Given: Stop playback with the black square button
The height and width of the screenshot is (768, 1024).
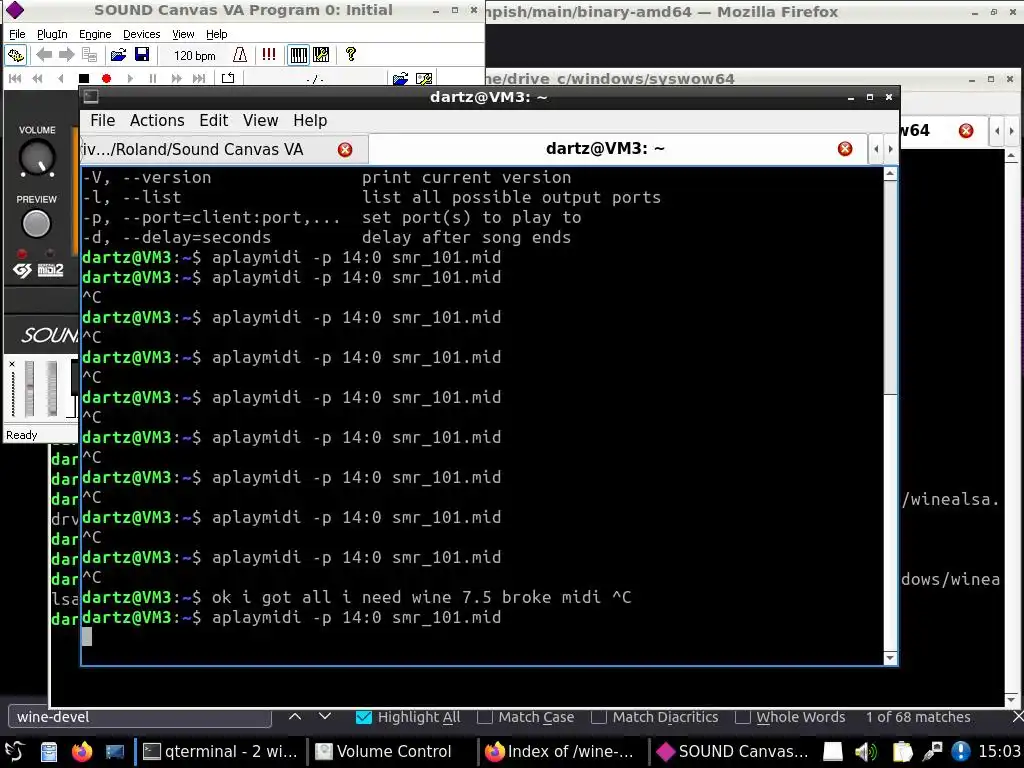Looking at the screenshot, I should (84, 79).
